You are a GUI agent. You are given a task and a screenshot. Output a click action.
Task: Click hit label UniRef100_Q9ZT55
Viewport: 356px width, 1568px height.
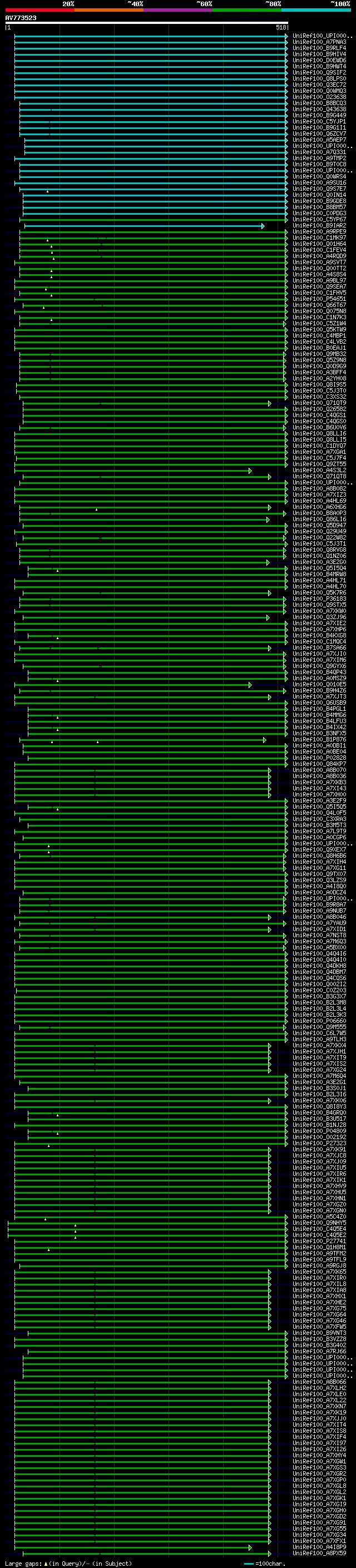click(x=319, y=464)
